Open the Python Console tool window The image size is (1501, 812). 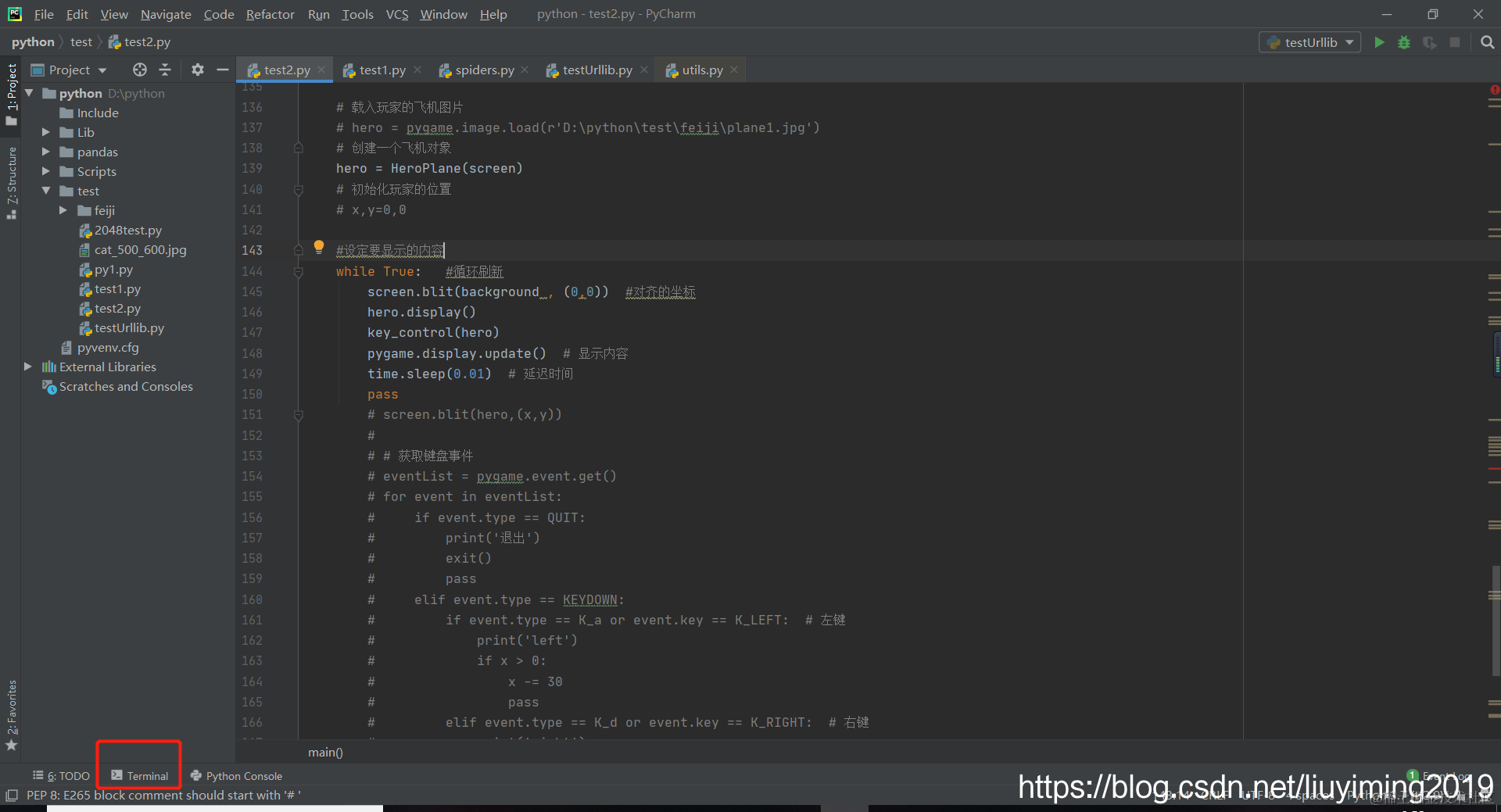point(236,776)
